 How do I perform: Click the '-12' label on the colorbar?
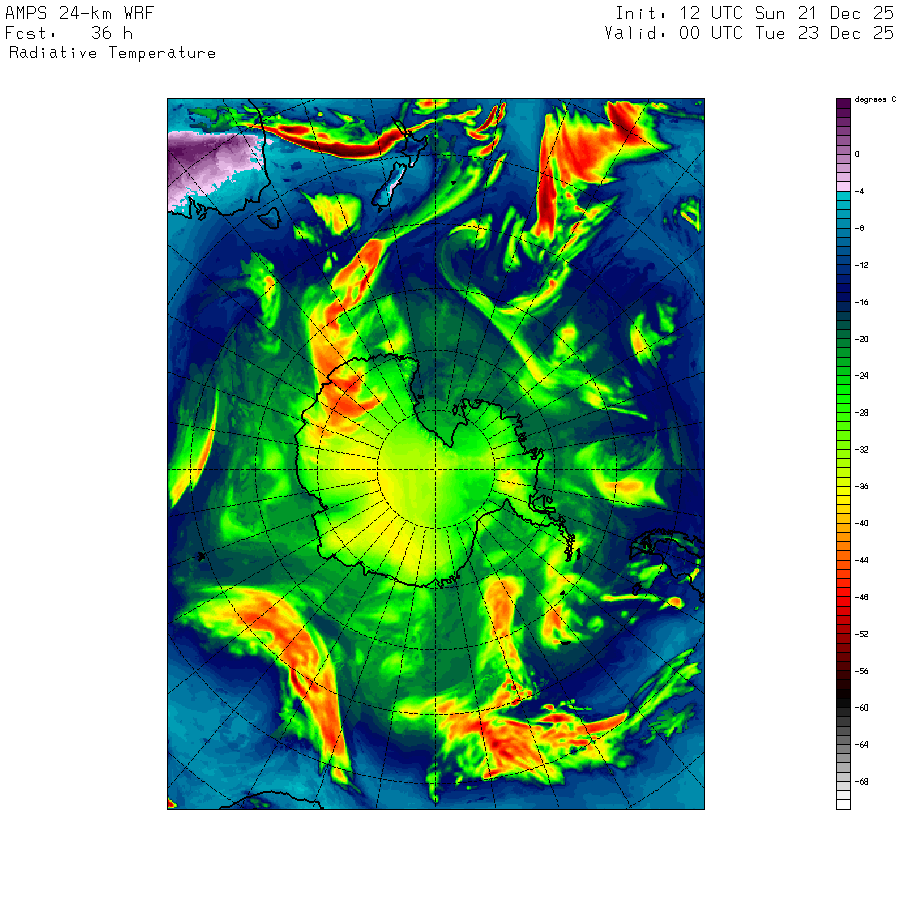coord(861,265)
